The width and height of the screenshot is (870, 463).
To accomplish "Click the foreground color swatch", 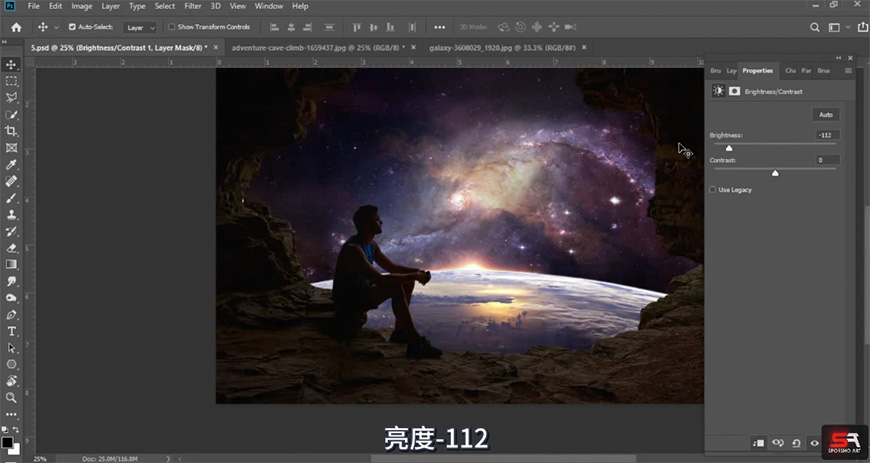I will click(x=7, y=442).
